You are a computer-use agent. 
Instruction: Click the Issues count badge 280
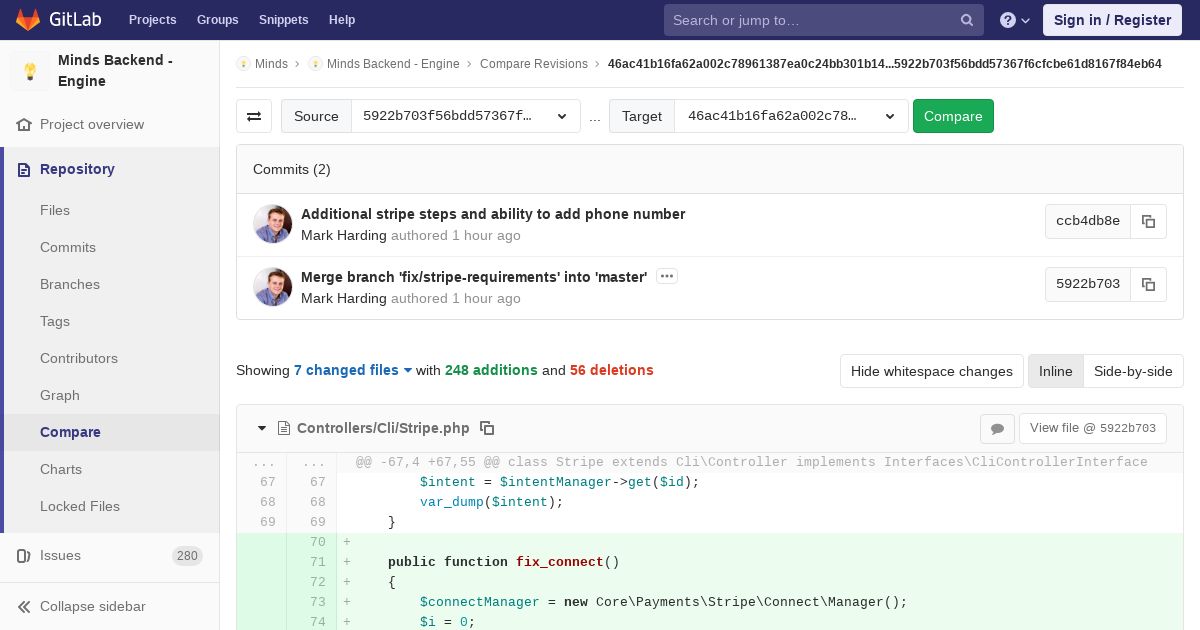[x=187, y=556]
